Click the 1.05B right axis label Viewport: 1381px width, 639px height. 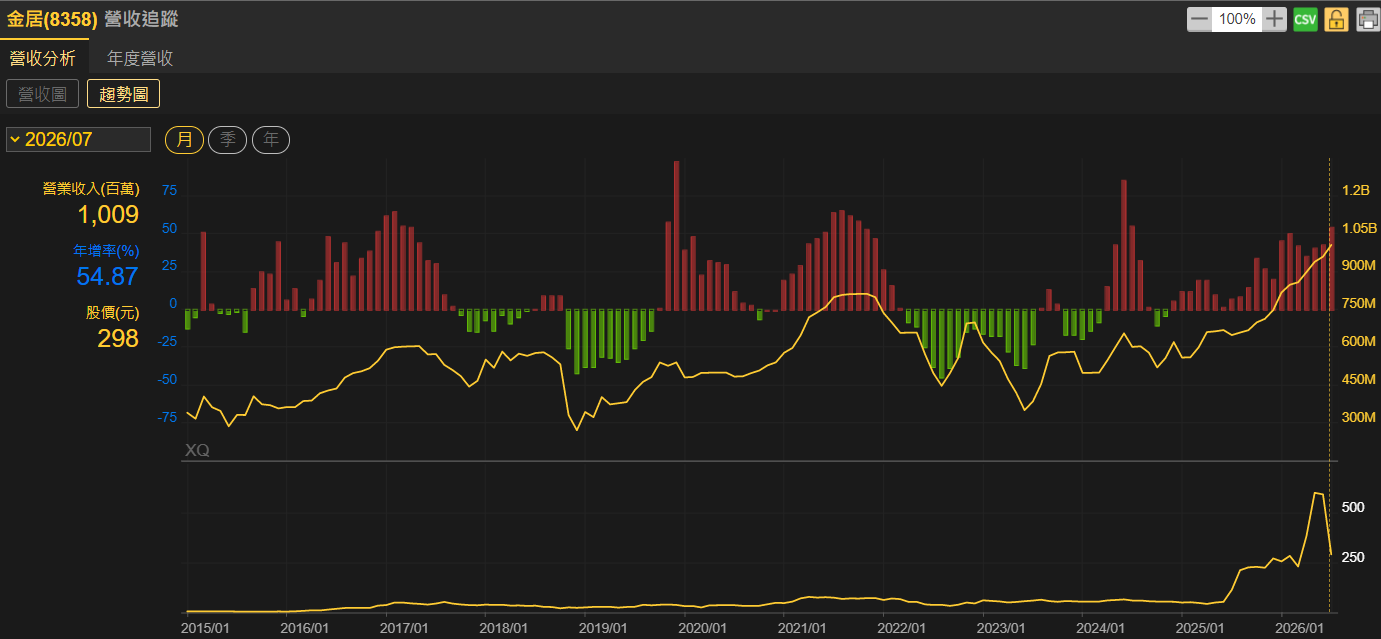[x=1359, y=228]
